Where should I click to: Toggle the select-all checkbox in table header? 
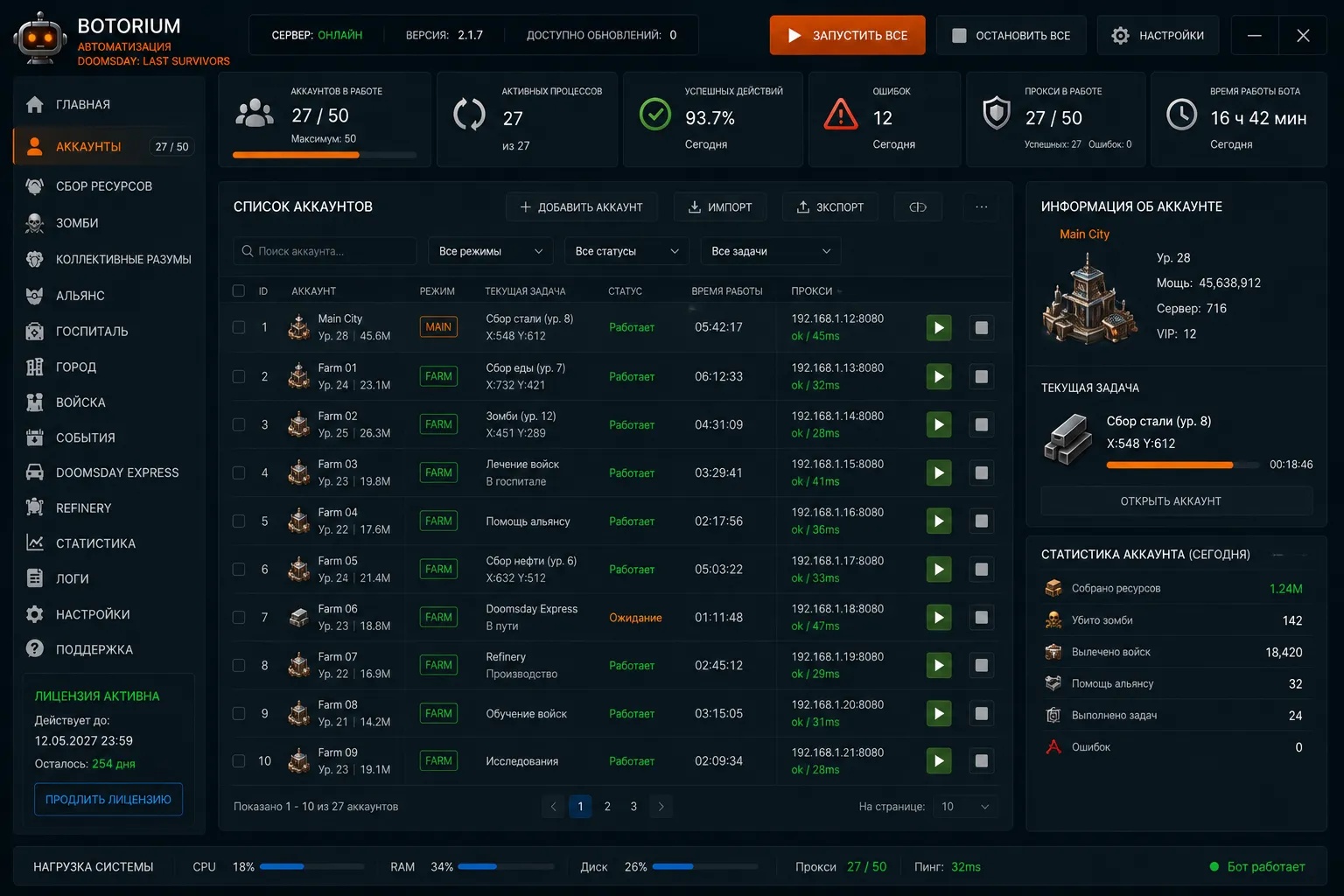pos(239,290)
